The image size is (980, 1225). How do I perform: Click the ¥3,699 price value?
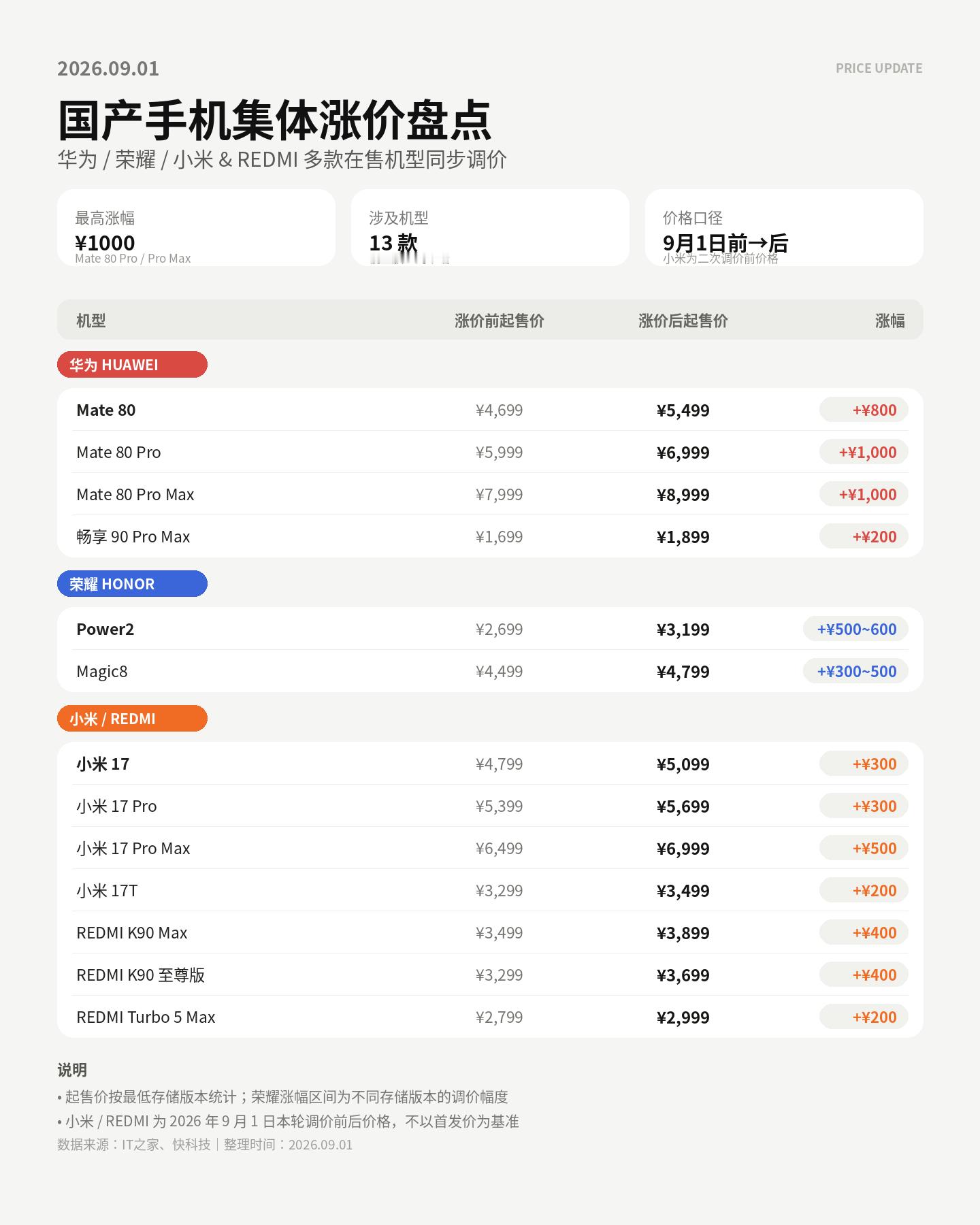pos(683,975)
